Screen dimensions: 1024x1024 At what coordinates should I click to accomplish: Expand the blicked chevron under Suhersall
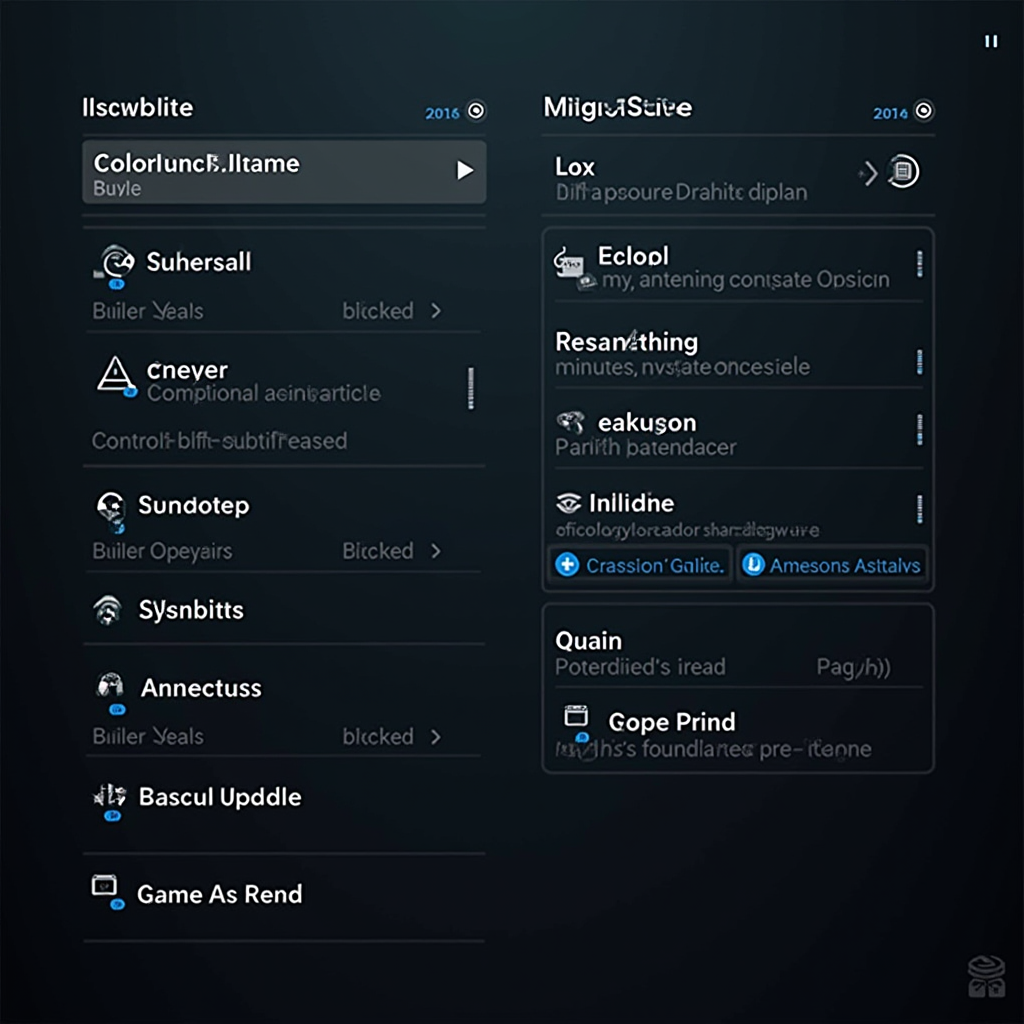pos(436,311)
